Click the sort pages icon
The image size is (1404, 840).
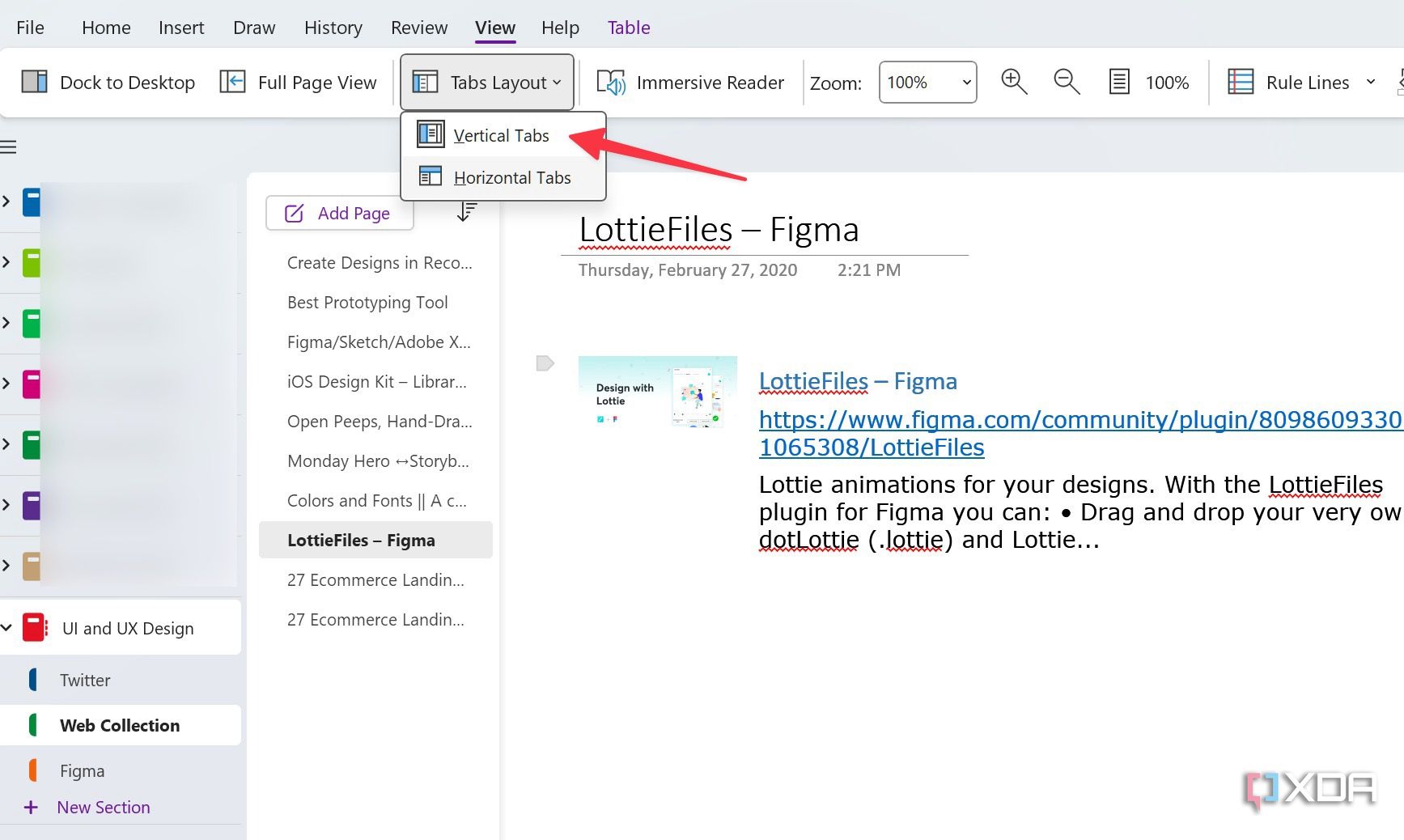(x=467, y=212)
